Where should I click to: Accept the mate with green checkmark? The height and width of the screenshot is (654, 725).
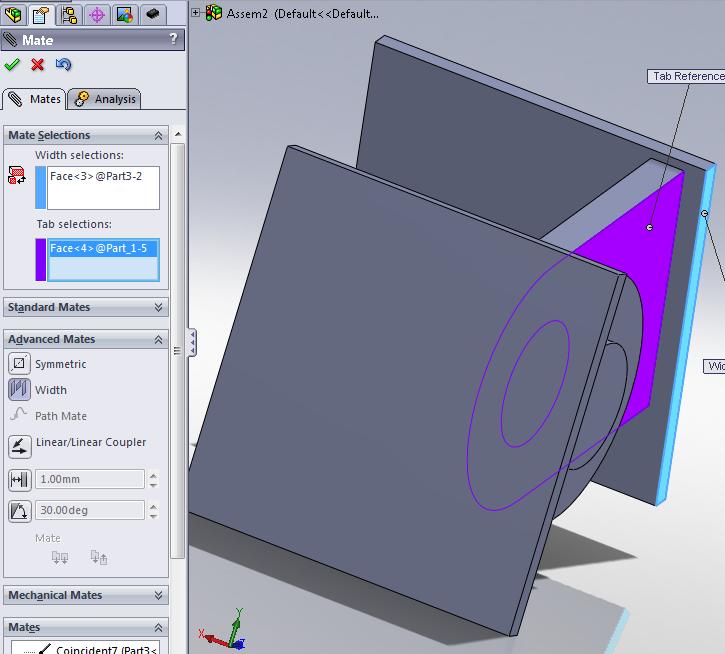[x=12, y=64]
